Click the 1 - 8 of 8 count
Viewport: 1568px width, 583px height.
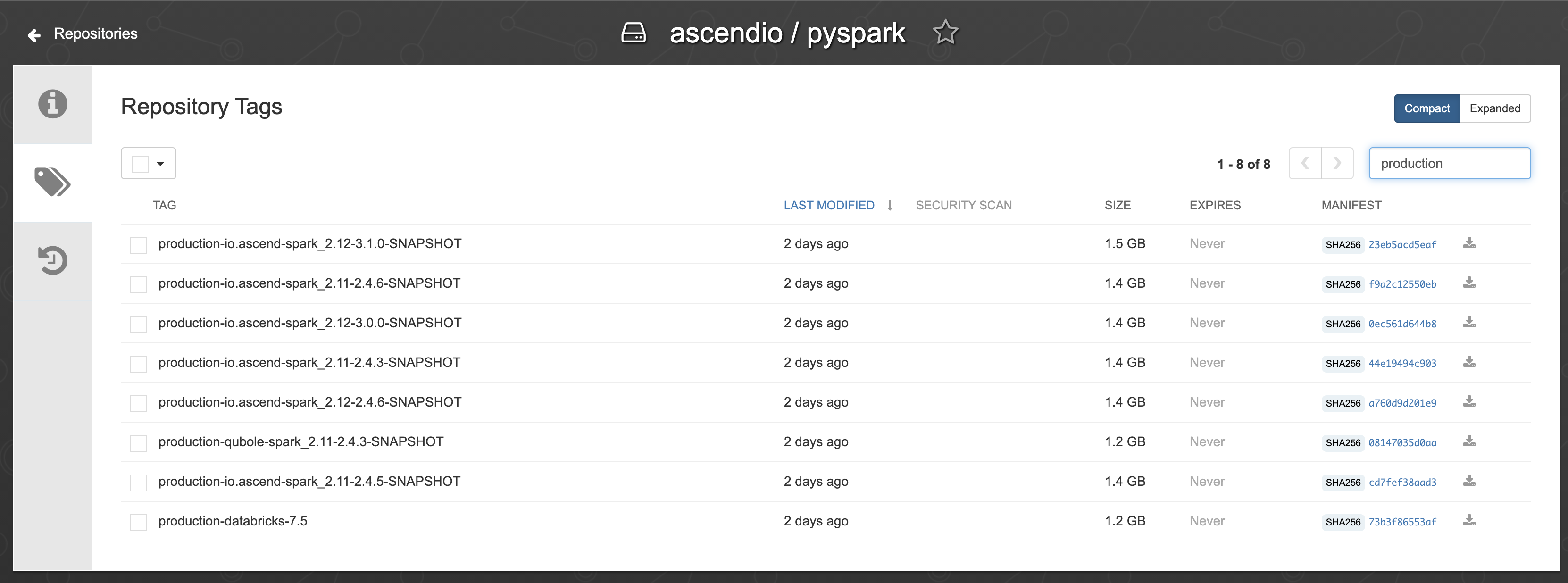(x=1243, y=164)
